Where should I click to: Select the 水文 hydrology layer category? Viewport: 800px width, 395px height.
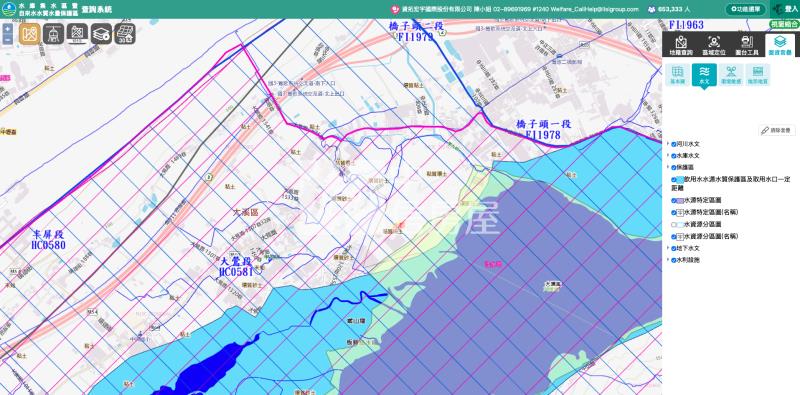tap(704, 75)
